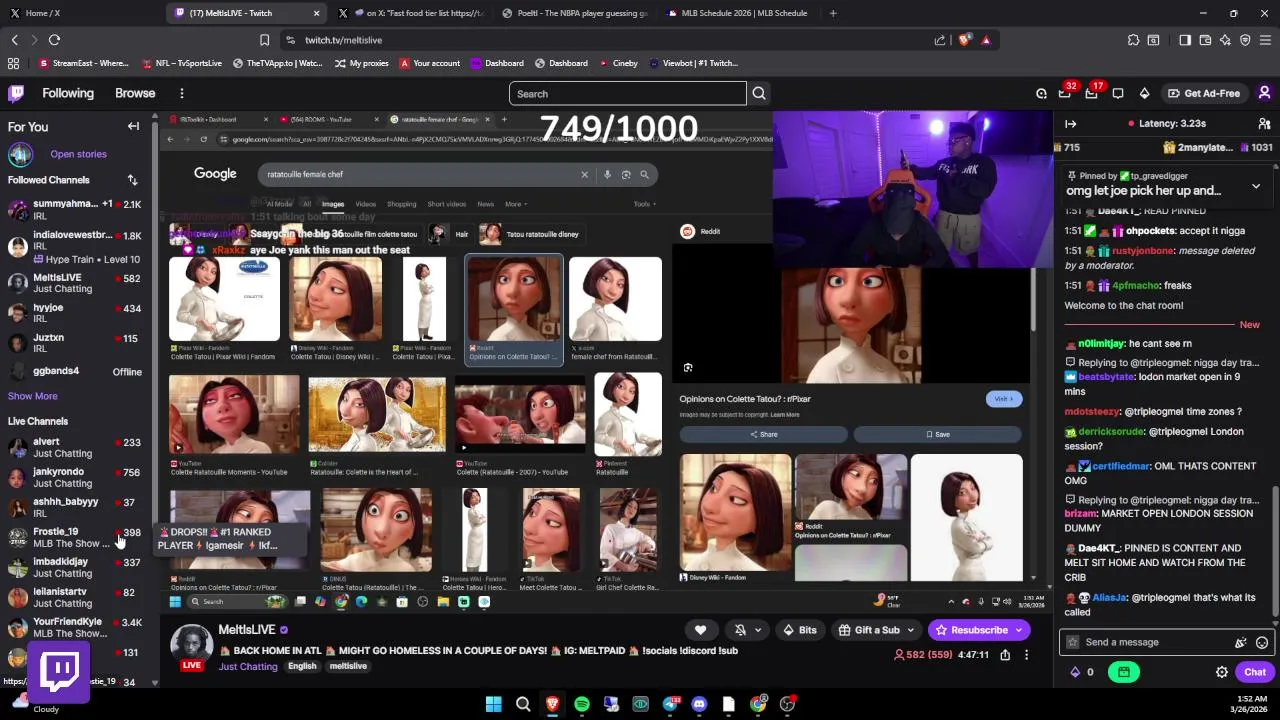Image resolution: width=1280 pixels, height=720 pixels.
Task: Click the heart follow button under stream
Action: coord(700,630)
